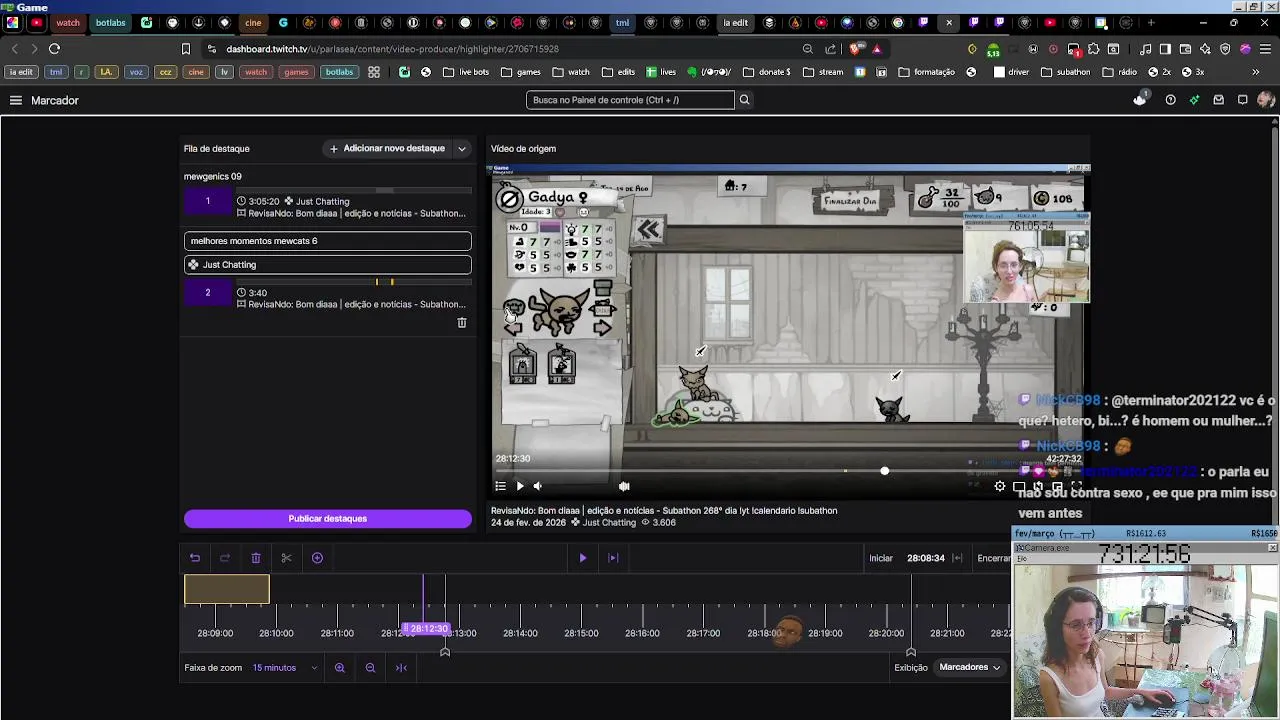Image resolution: width=1280 pixels, height=720 pixels.
Task: Click the purple 28:12:30 playhead marker
Action: point(427,629)
